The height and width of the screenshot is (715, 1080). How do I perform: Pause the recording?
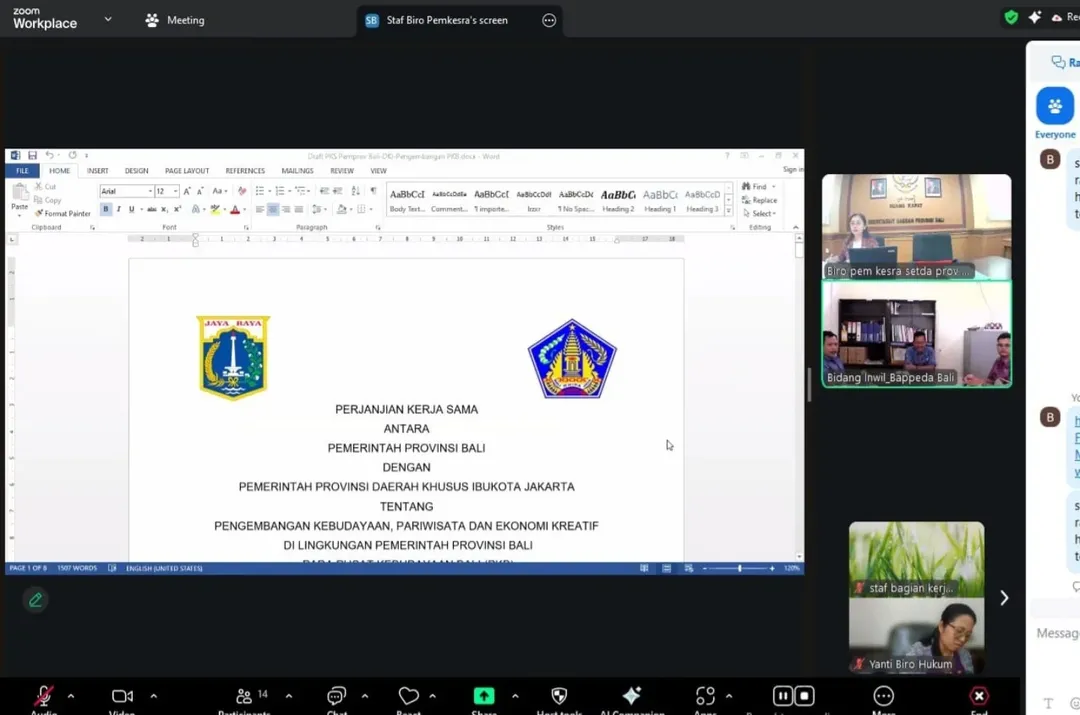(x=783, y=696)
